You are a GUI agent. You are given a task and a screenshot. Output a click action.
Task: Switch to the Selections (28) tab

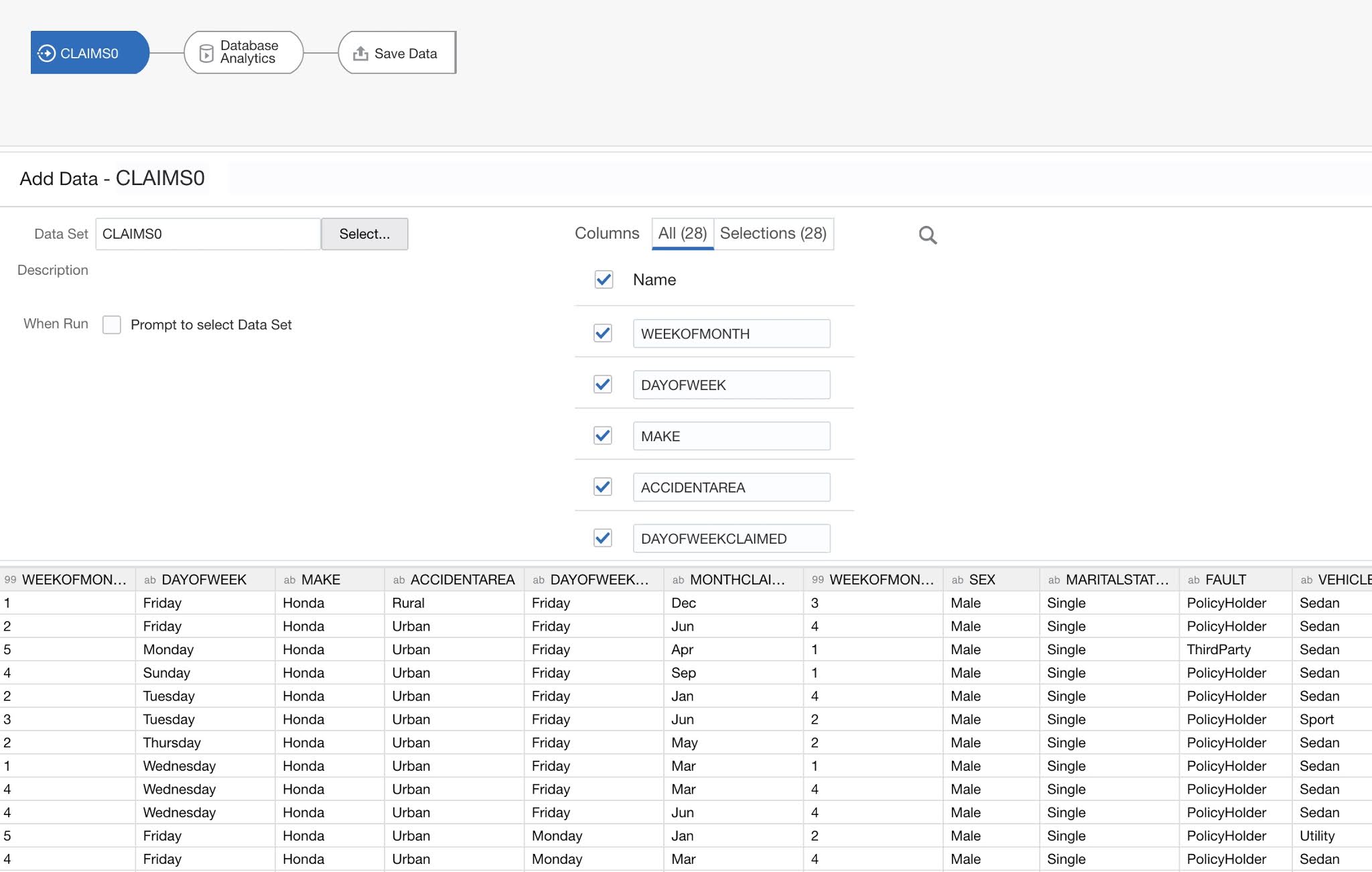coord(774,233)
